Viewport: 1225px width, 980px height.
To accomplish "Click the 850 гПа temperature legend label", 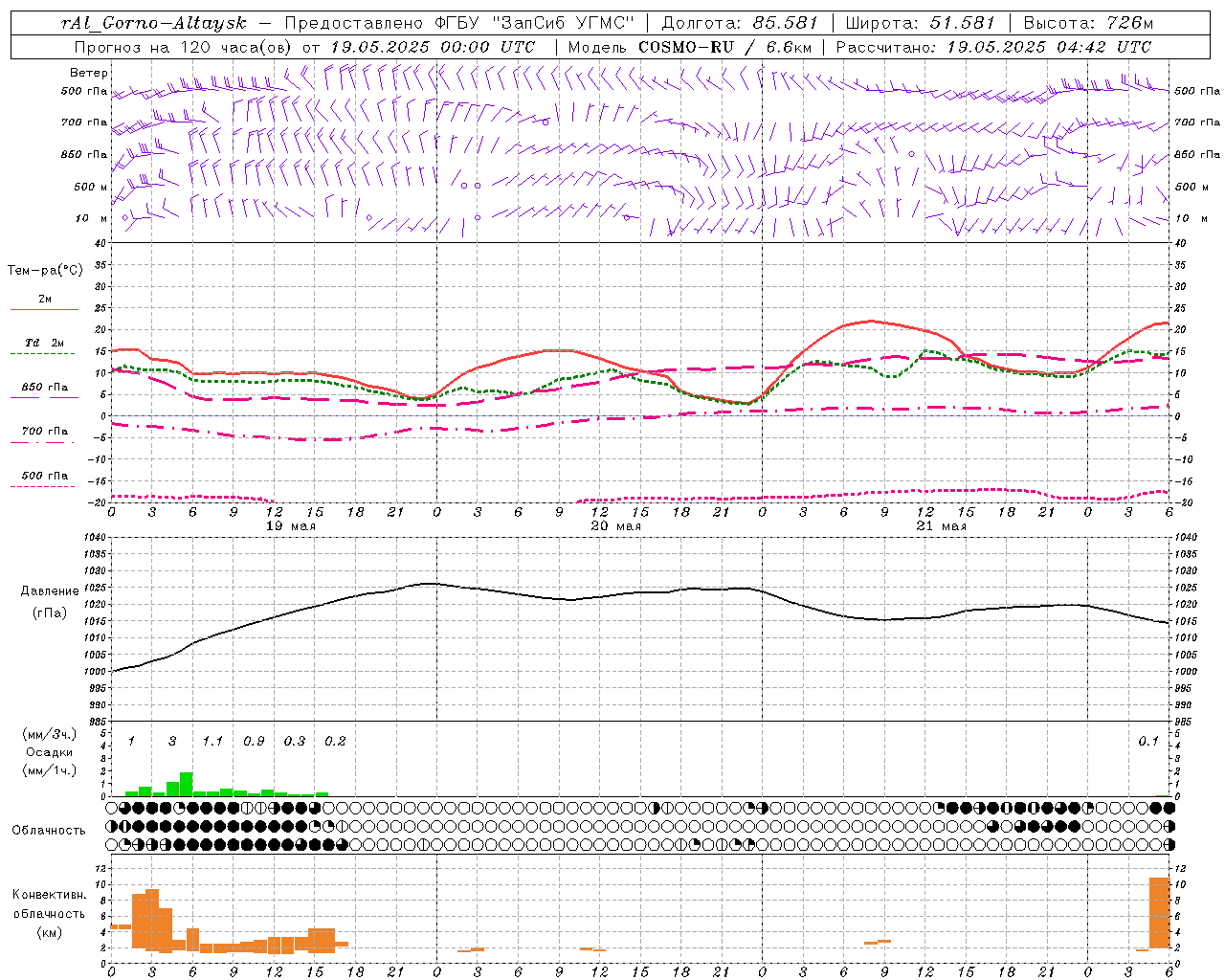I will 45,388.
